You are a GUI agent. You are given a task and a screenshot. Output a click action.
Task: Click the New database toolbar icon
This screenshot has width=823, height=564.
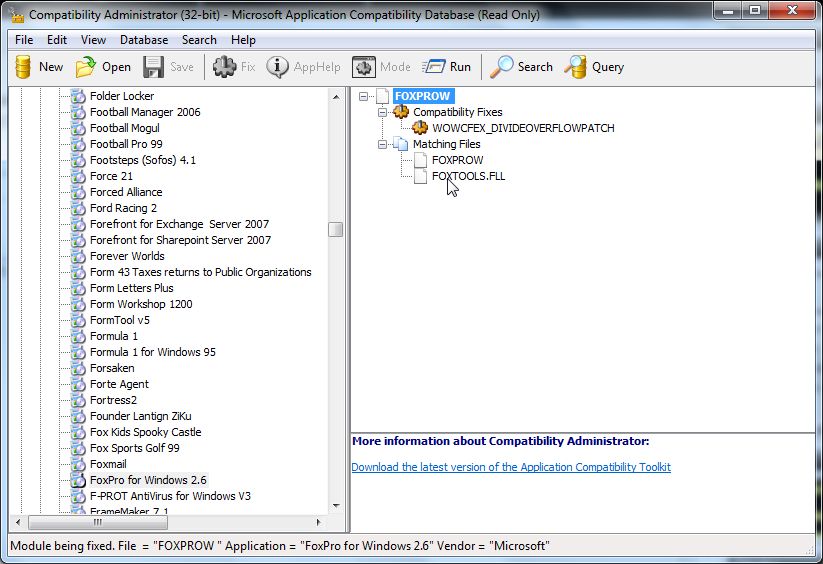point(23,67)
